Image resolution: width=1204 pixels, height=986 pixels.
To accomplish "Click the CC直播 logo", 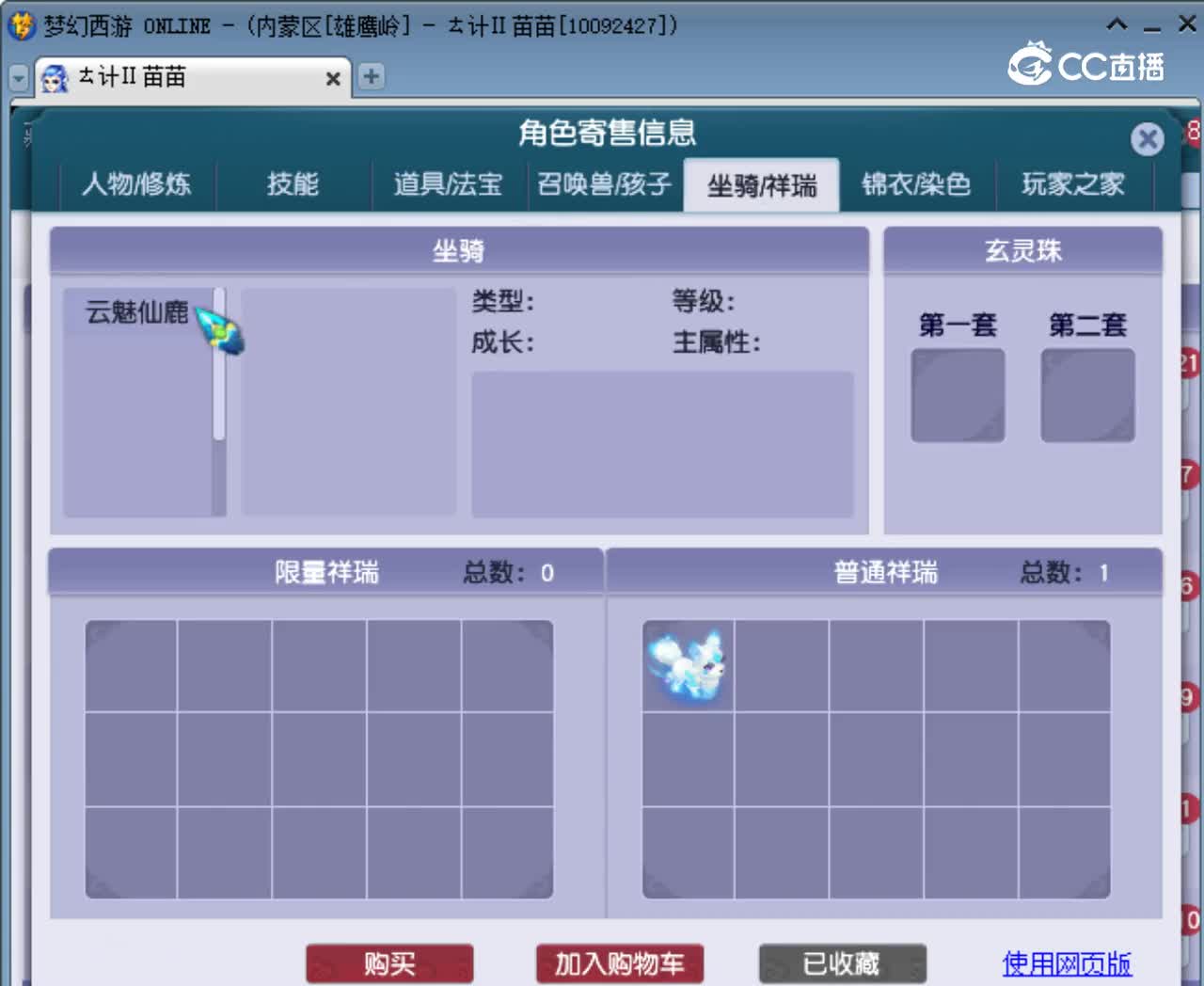I will [x=1086, y=64].
